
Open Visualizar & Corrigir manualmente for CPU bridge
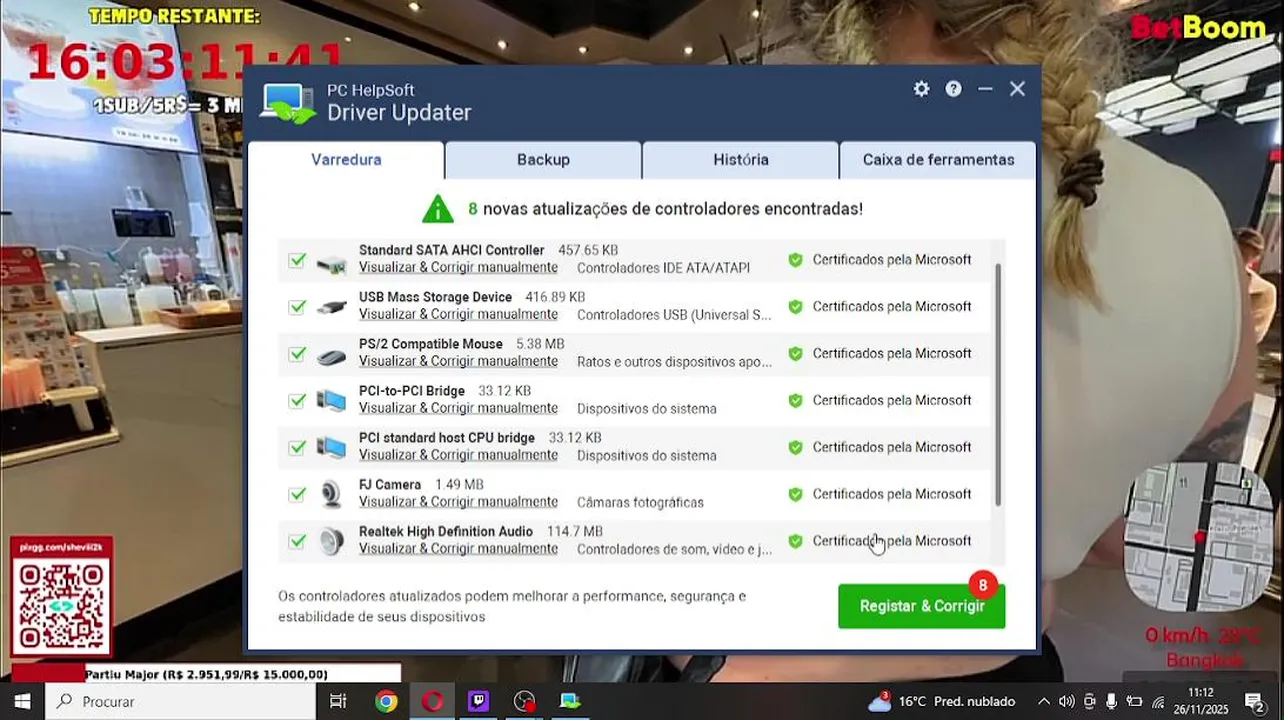tap(458, 455)
